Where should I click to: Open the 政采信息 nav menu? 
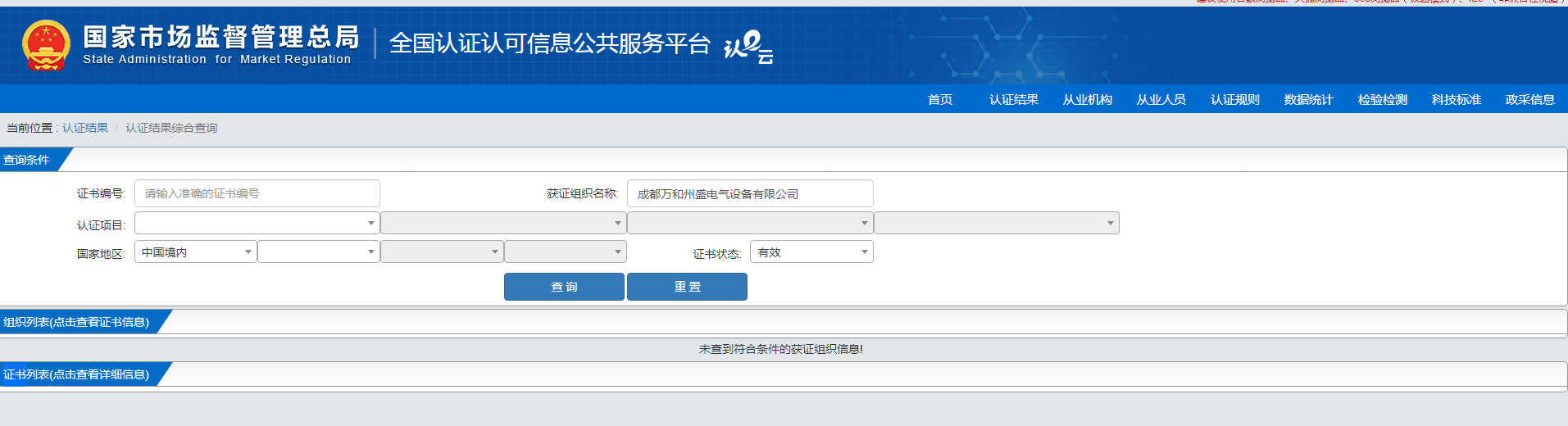[1530, 100]
